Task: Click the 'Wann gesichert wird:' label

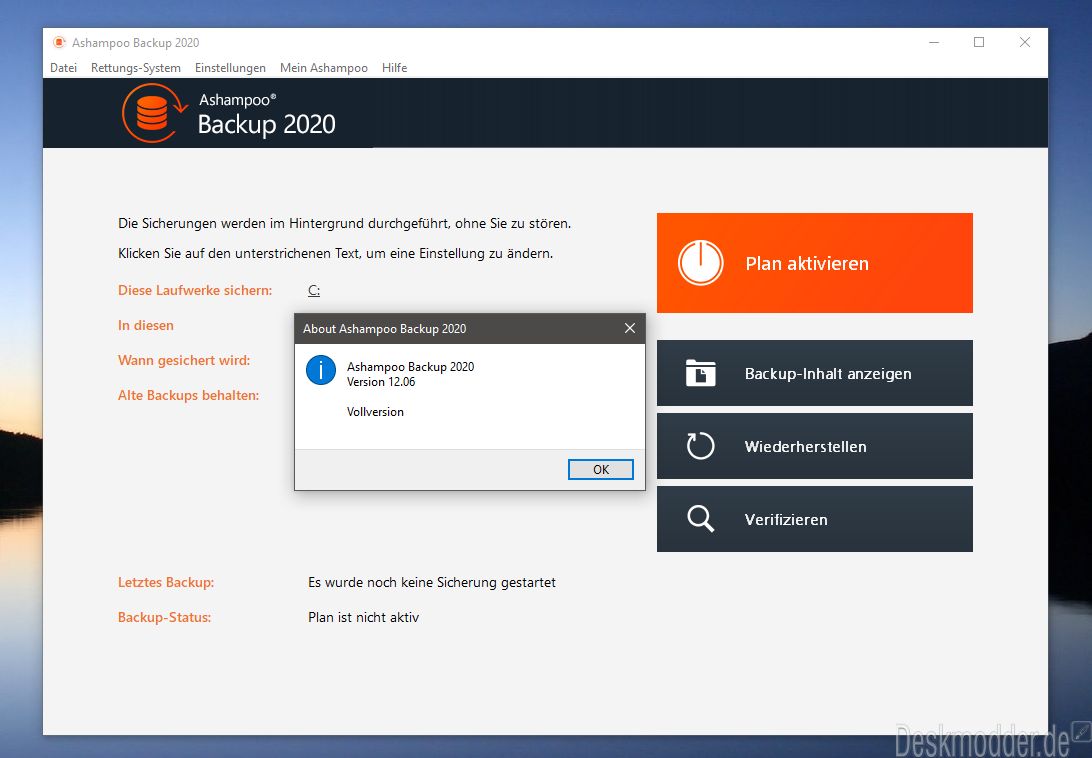Action: point(184,360)
